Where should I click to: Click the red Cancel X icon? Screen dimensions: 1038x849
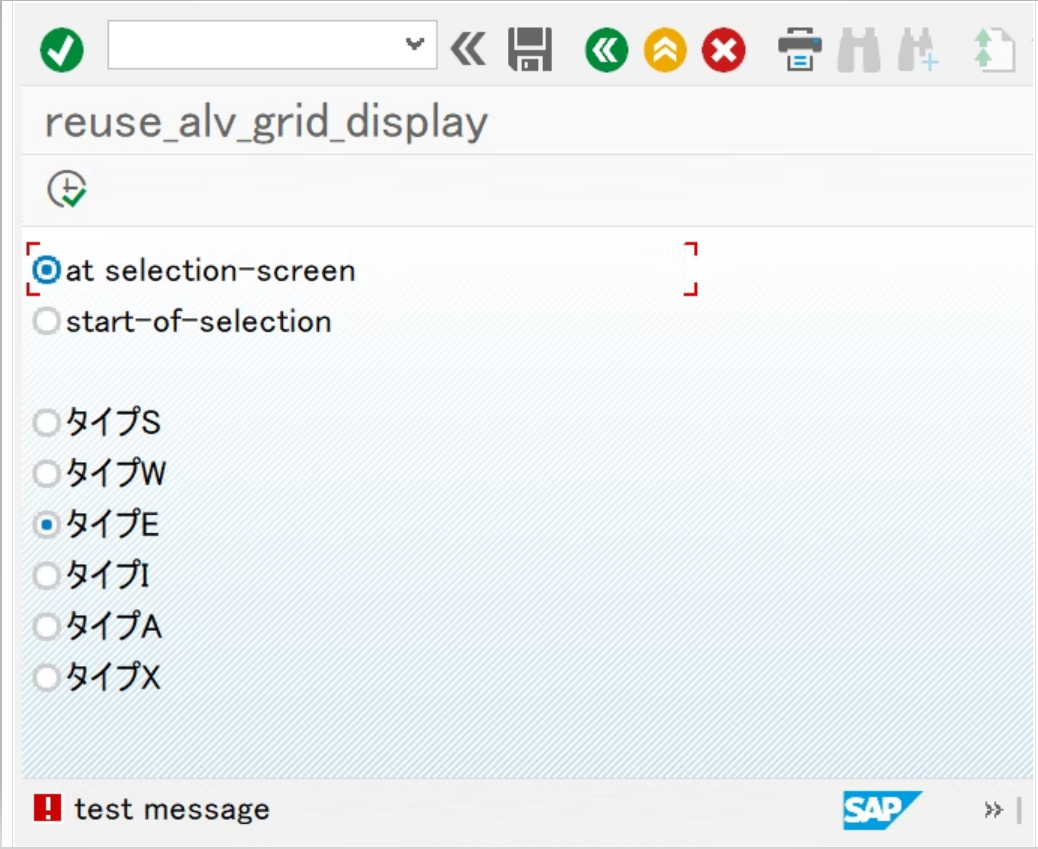(724, 50)
